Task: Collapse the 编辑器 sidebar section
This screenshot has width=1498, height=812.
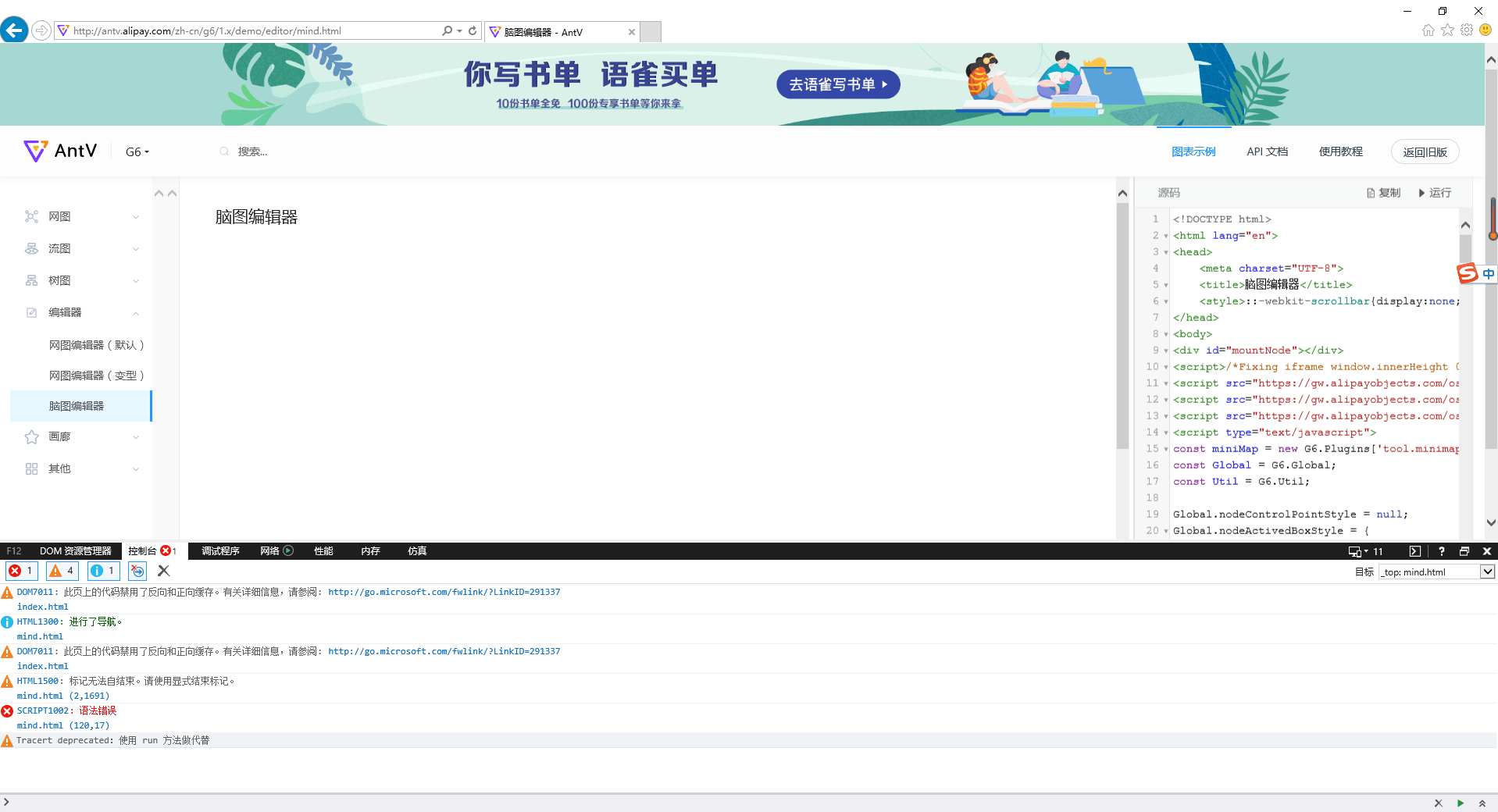Action: pos(82,312)
